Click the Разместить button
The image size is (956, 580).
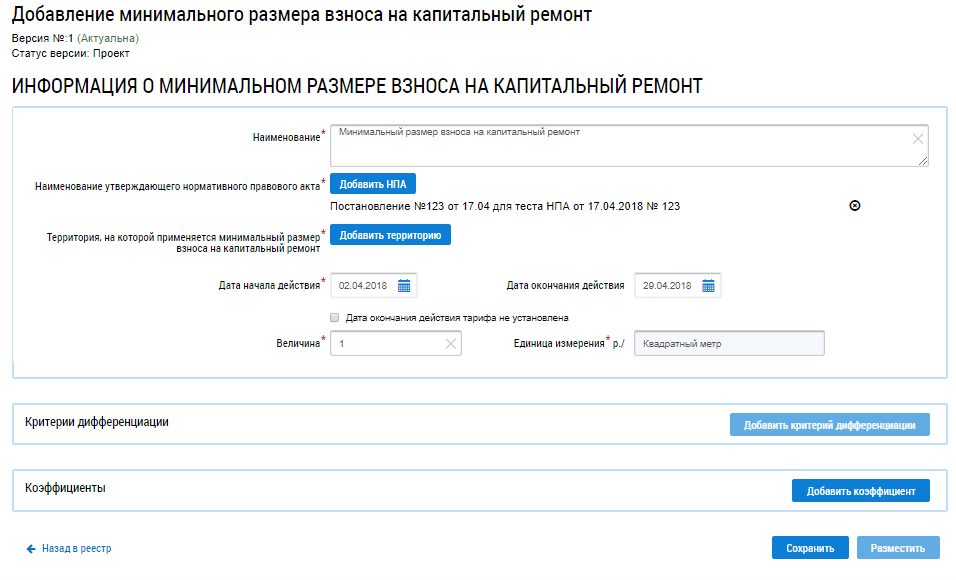click(897, 548)
